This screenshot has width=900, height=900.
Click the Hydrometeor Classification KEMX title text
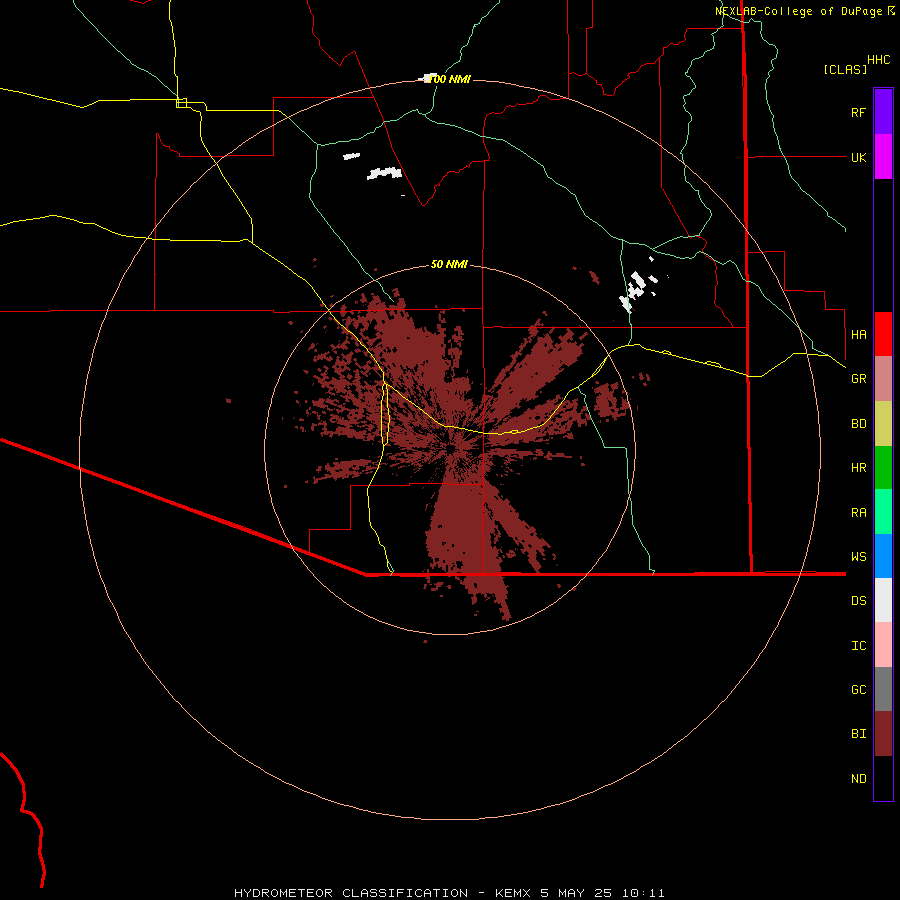tap(449, 893)
